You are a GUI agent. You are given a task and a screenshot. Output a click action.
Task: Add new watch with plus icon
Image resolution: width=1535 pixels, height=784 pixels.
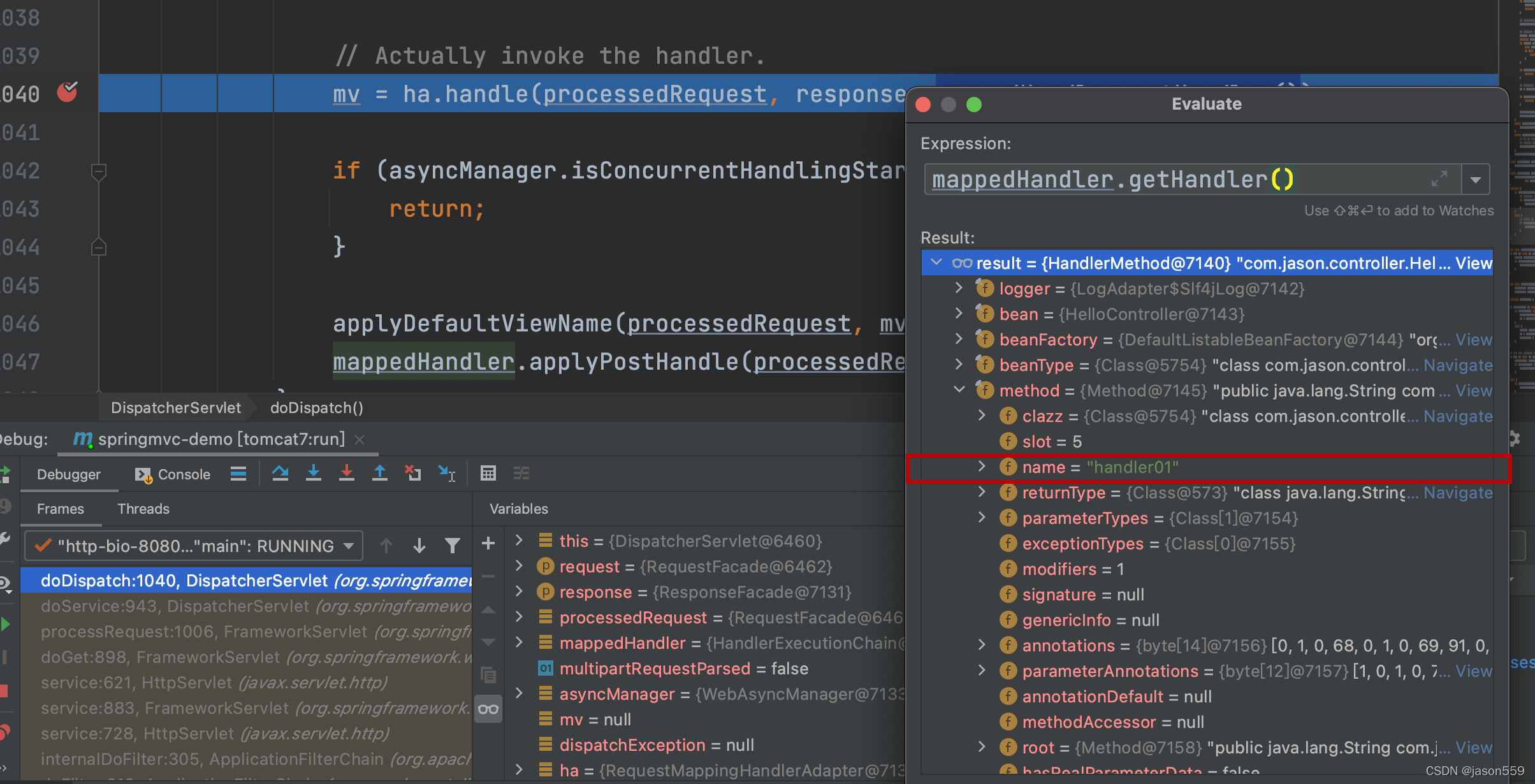[x=488, y=543]
